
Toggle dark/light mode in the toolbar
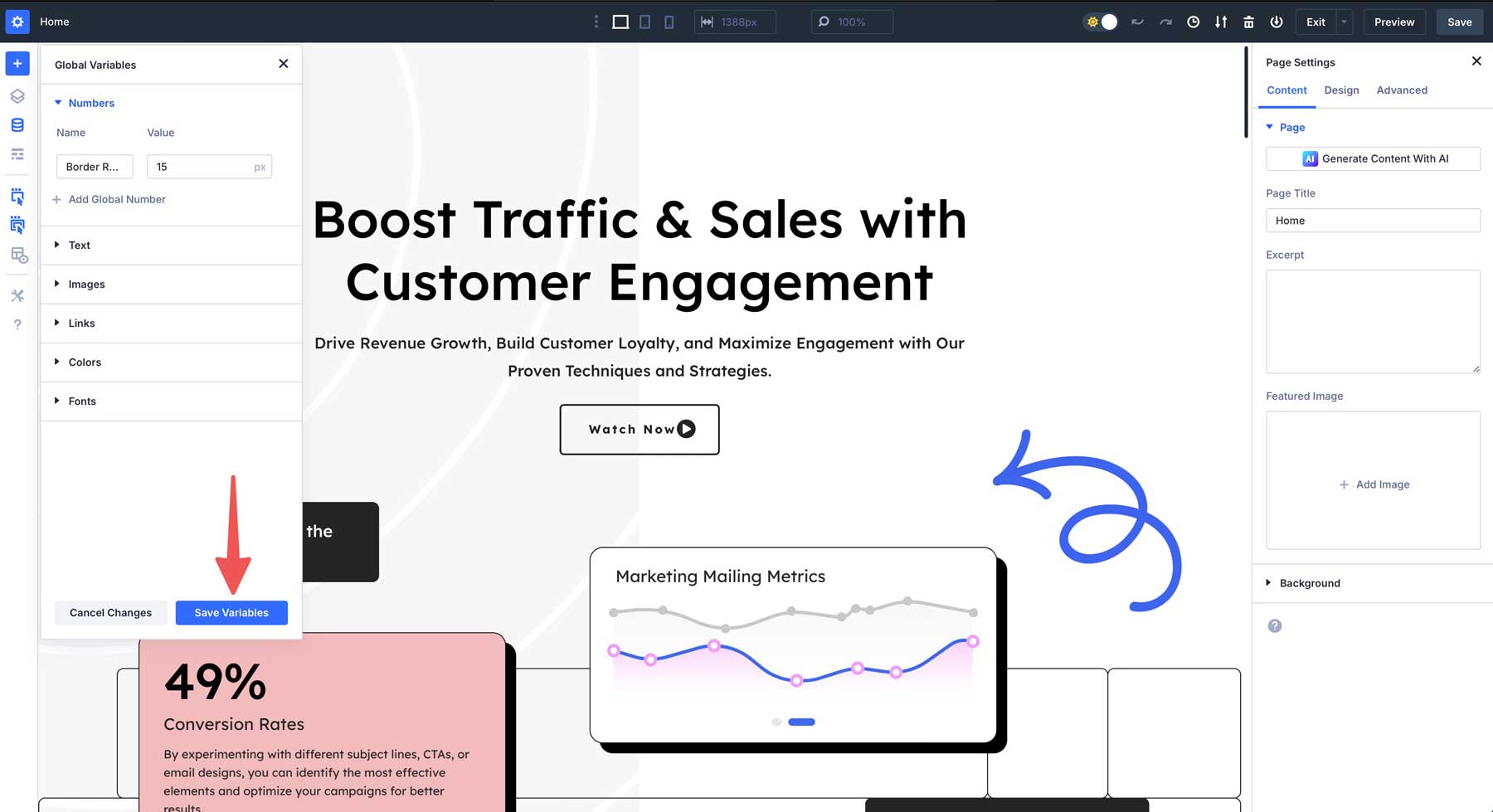coord(1101,22)
